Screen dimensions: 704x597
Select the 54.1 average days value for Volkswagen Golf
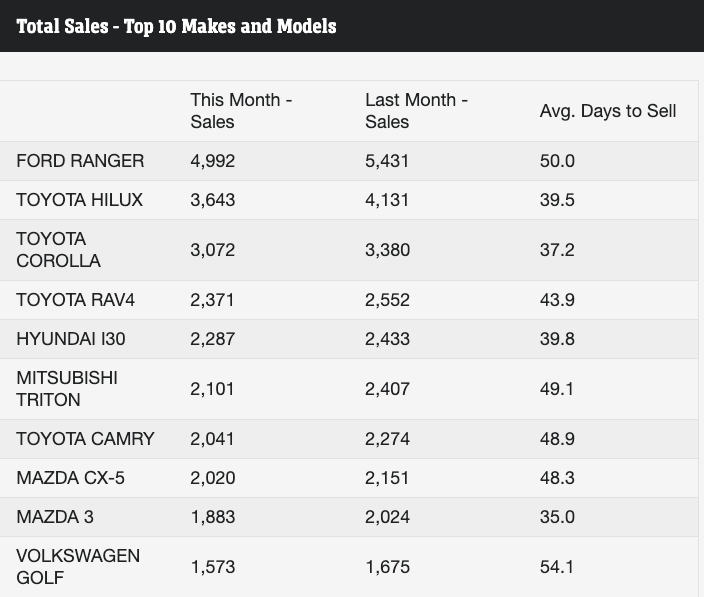click(557, 567)
